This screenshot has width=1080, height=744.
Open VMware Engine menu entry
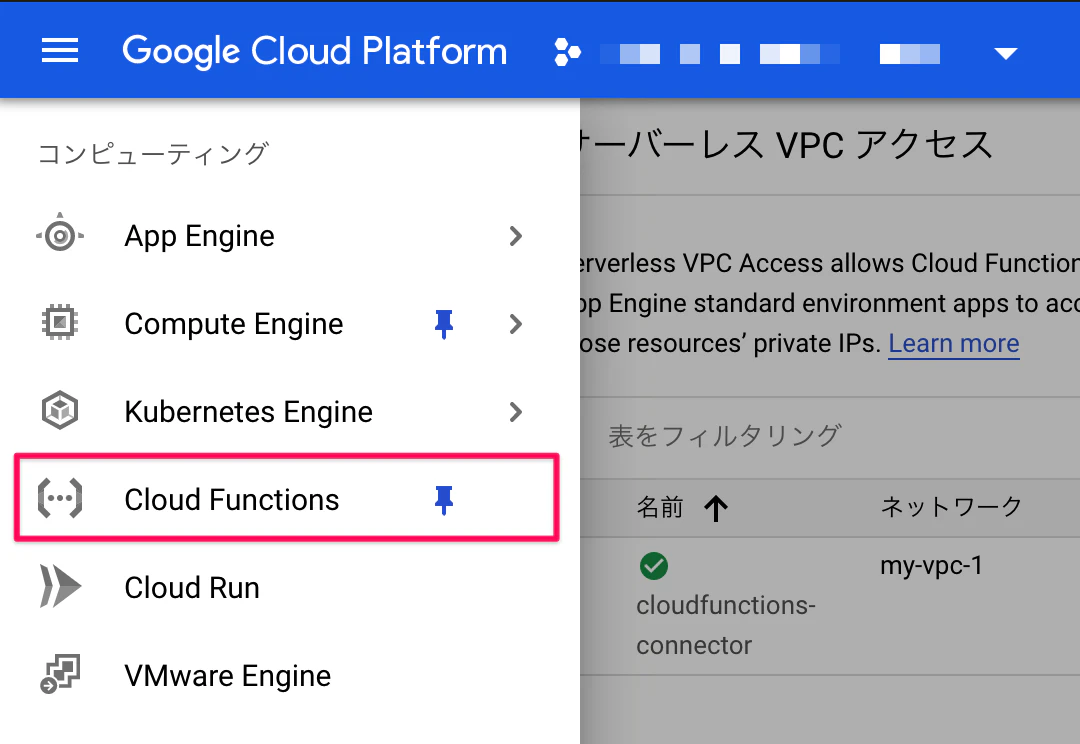pos(228,676)
